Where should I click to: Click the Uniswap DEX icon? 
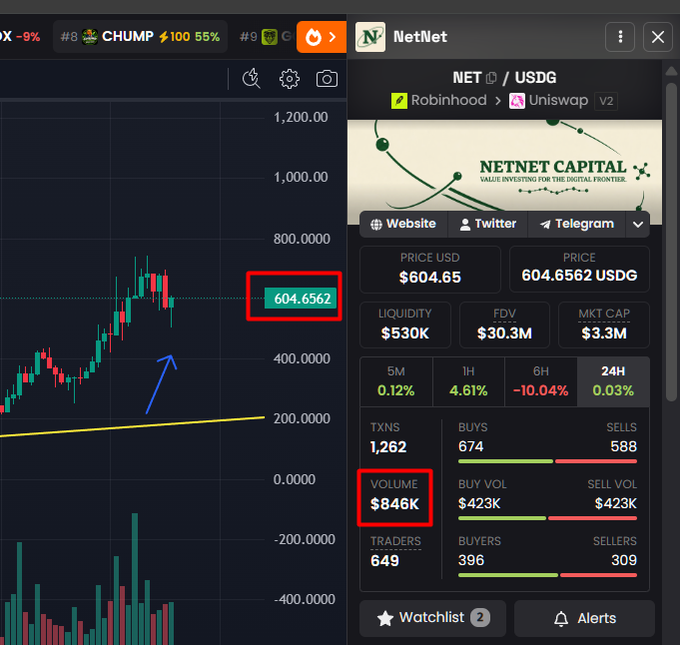[x=517, y=101]
